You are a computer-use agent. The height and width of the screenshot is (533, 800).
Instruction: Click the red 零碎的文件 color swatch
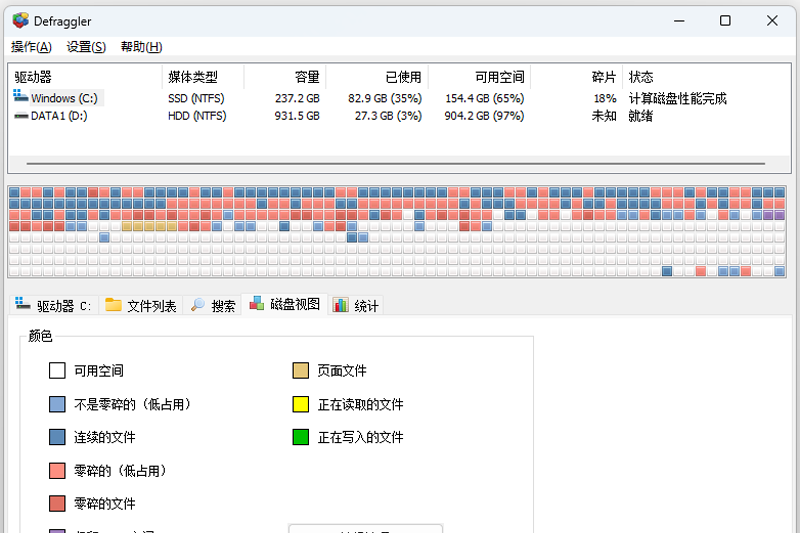point(57,503)
